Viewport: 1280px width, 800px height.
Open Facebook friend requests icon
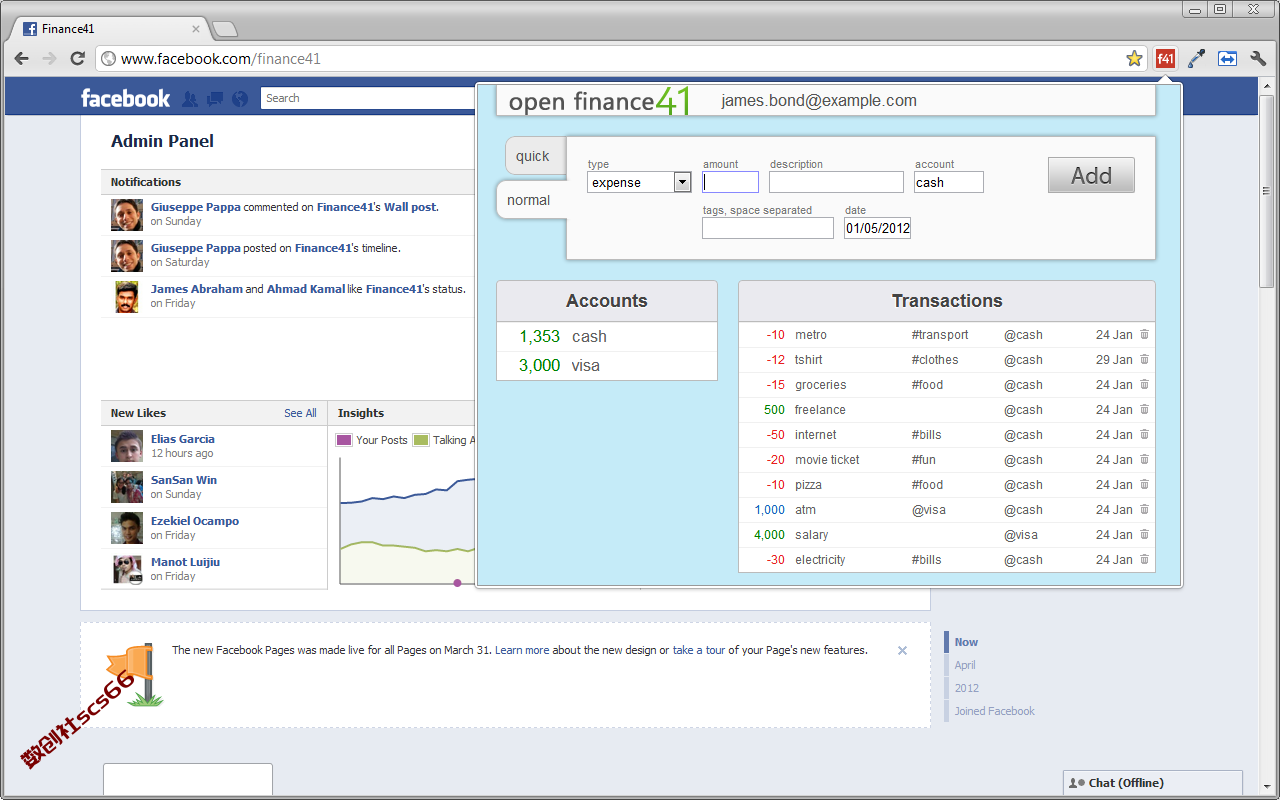[x=191, y=99]
